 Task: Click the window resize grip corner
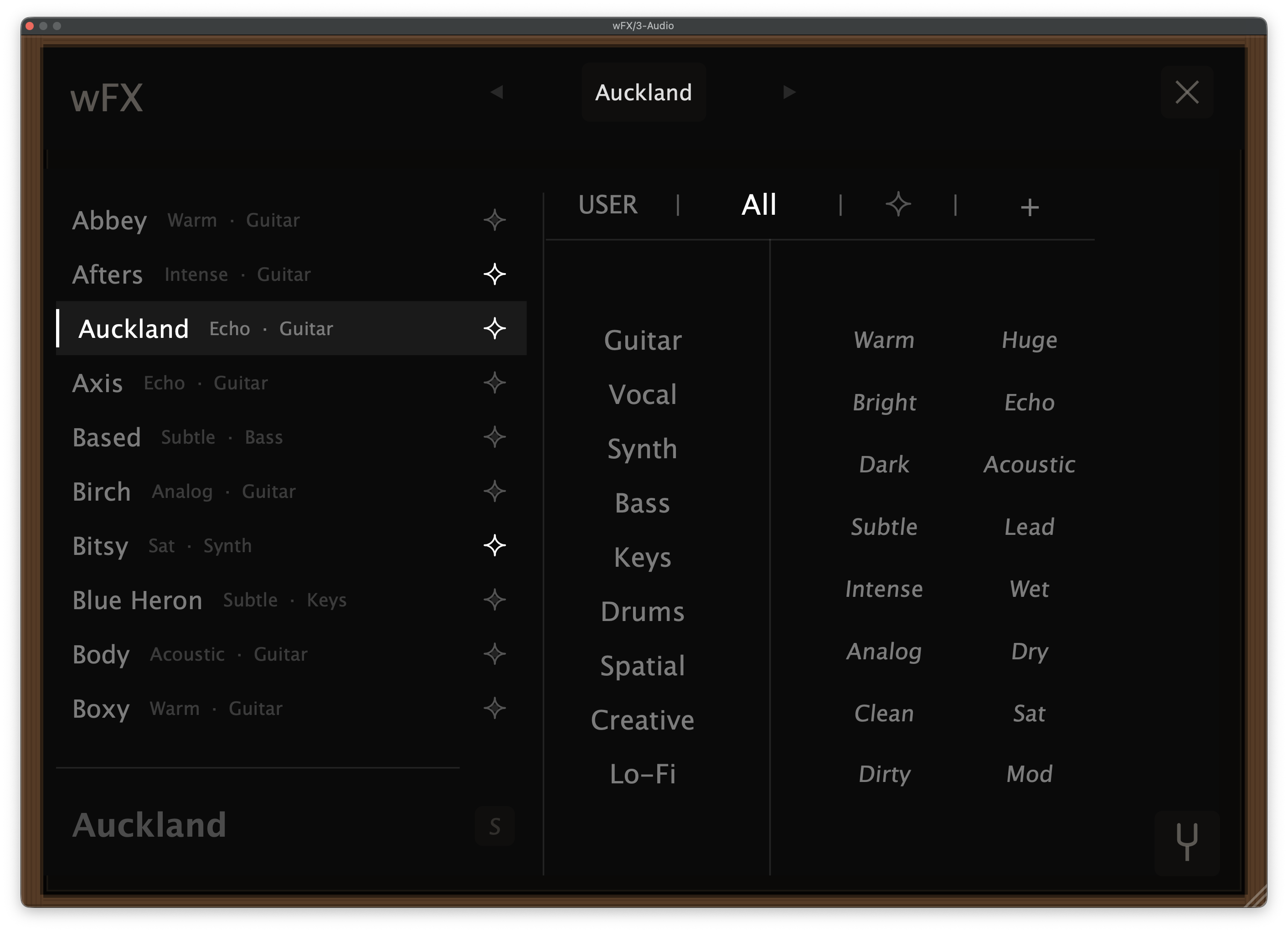point(1255,895)
